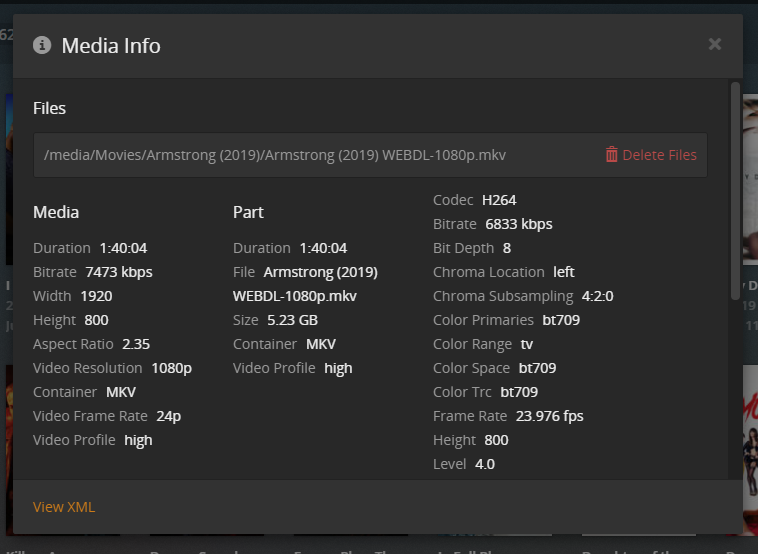Select the file Size value 5.23 GB
This screenshot has width=758, height=554.
pos(292,320)
